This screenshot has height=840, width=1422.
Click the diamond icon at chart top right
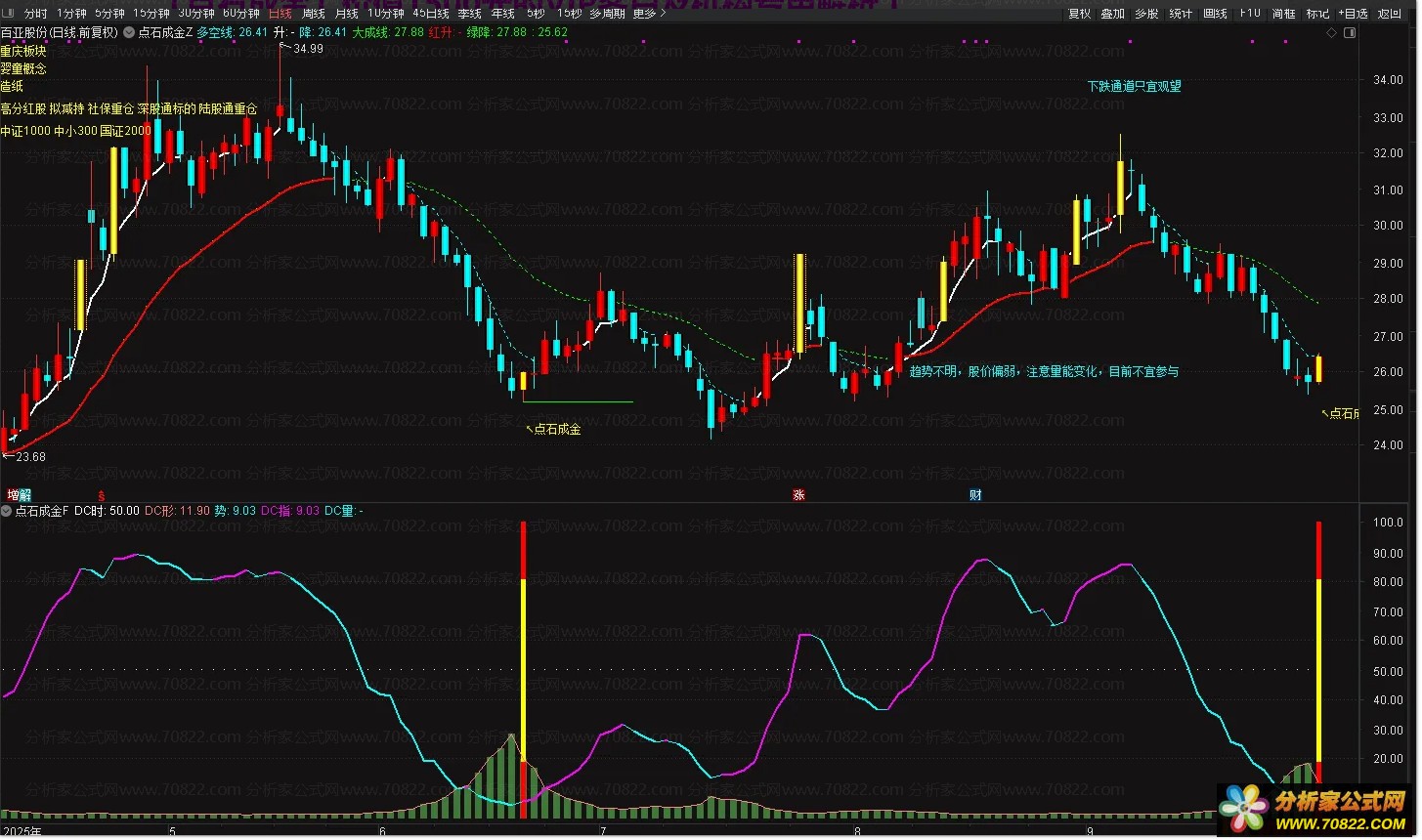tap(1331, 32)
